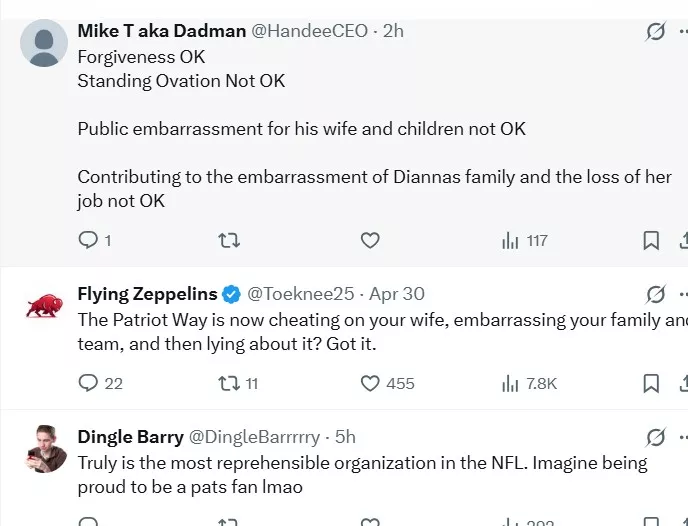
Task: Open more options on Mike T's tweet
Action: click(683, 31)
